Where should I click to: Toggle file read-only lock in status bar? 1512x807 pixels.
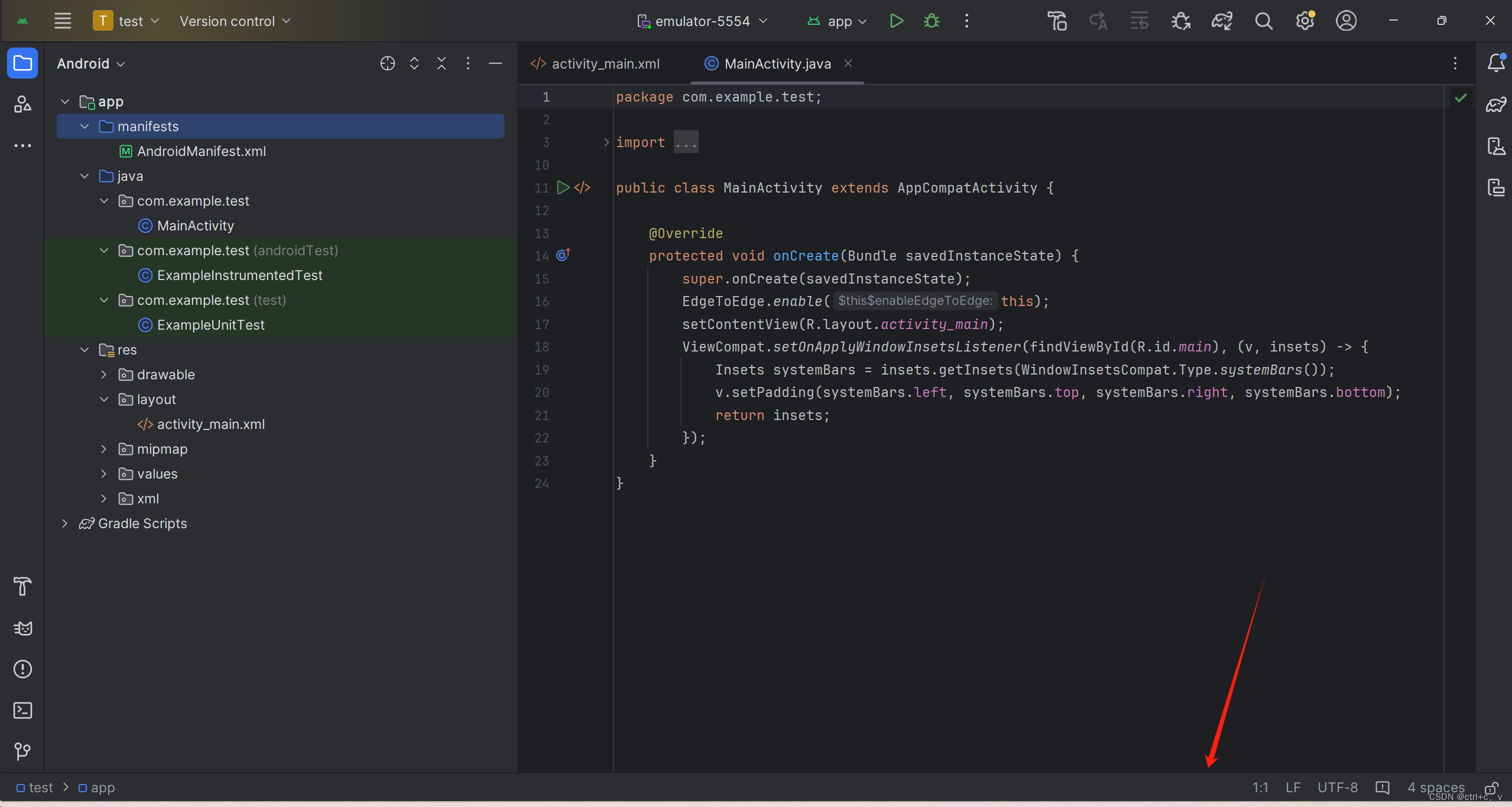point(1491,788)
